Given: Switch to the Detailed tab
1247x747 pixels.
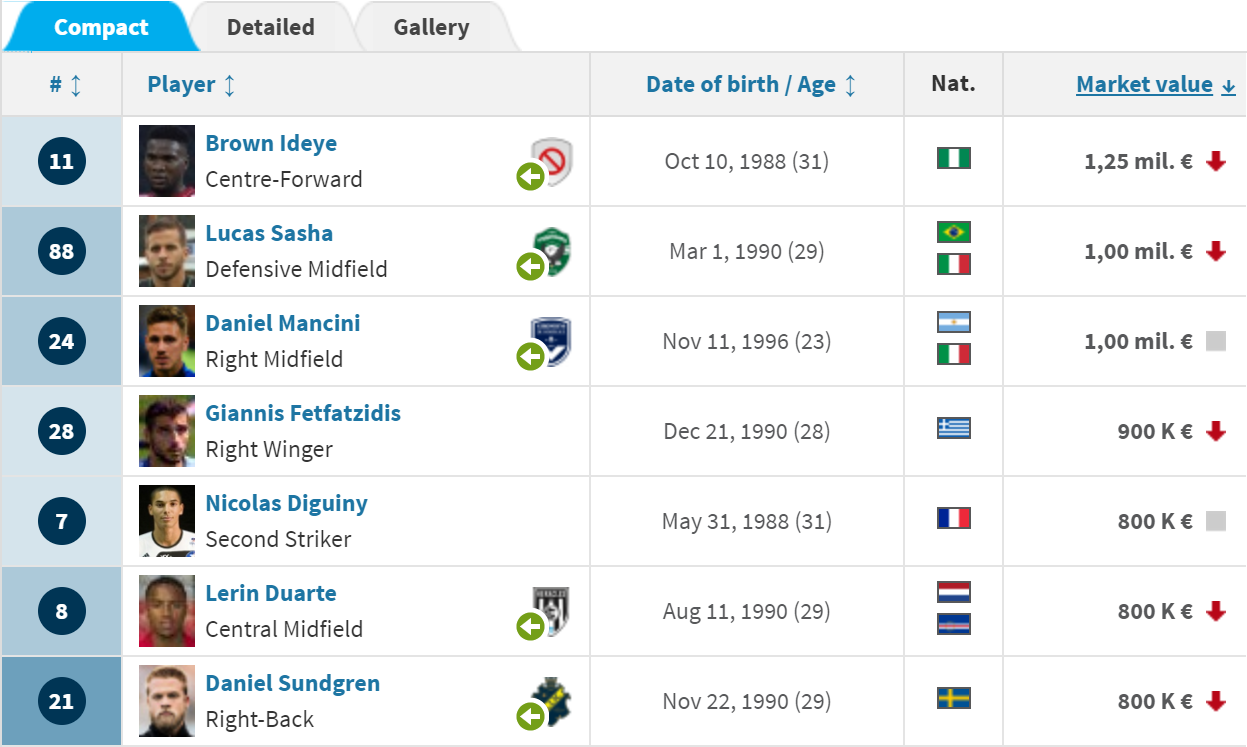Looking at the screenshot, I should pos(270,27).
